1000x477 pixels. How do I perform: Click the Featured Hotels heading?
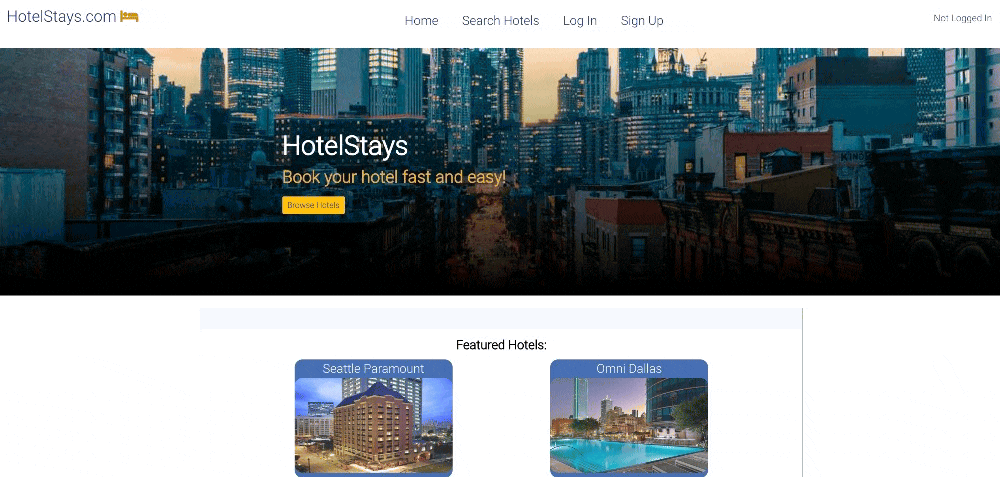click(x=501, y=345)
